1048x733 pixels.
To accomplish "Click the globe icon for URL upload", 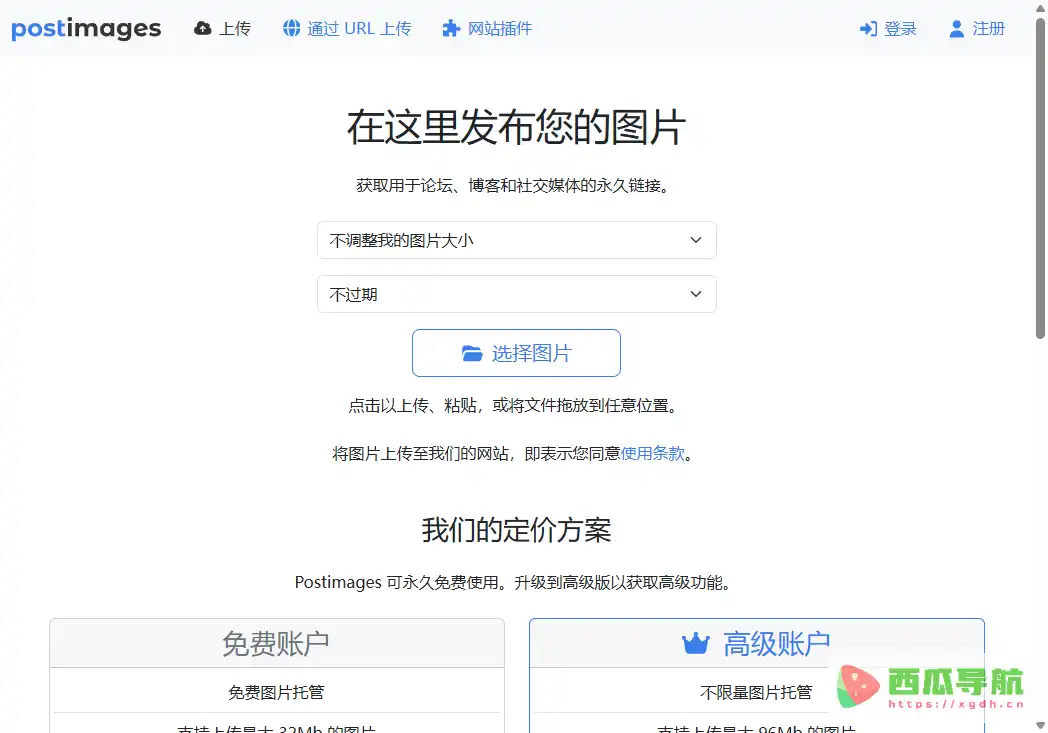I will coord(291,28).
